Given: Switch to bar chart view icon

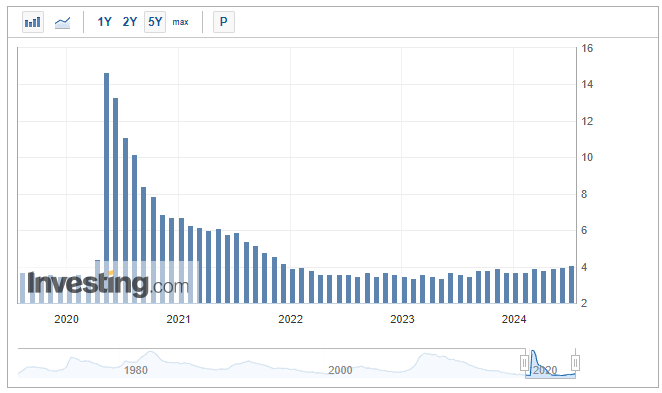Looking at the screenshot, I should (33, 22).
